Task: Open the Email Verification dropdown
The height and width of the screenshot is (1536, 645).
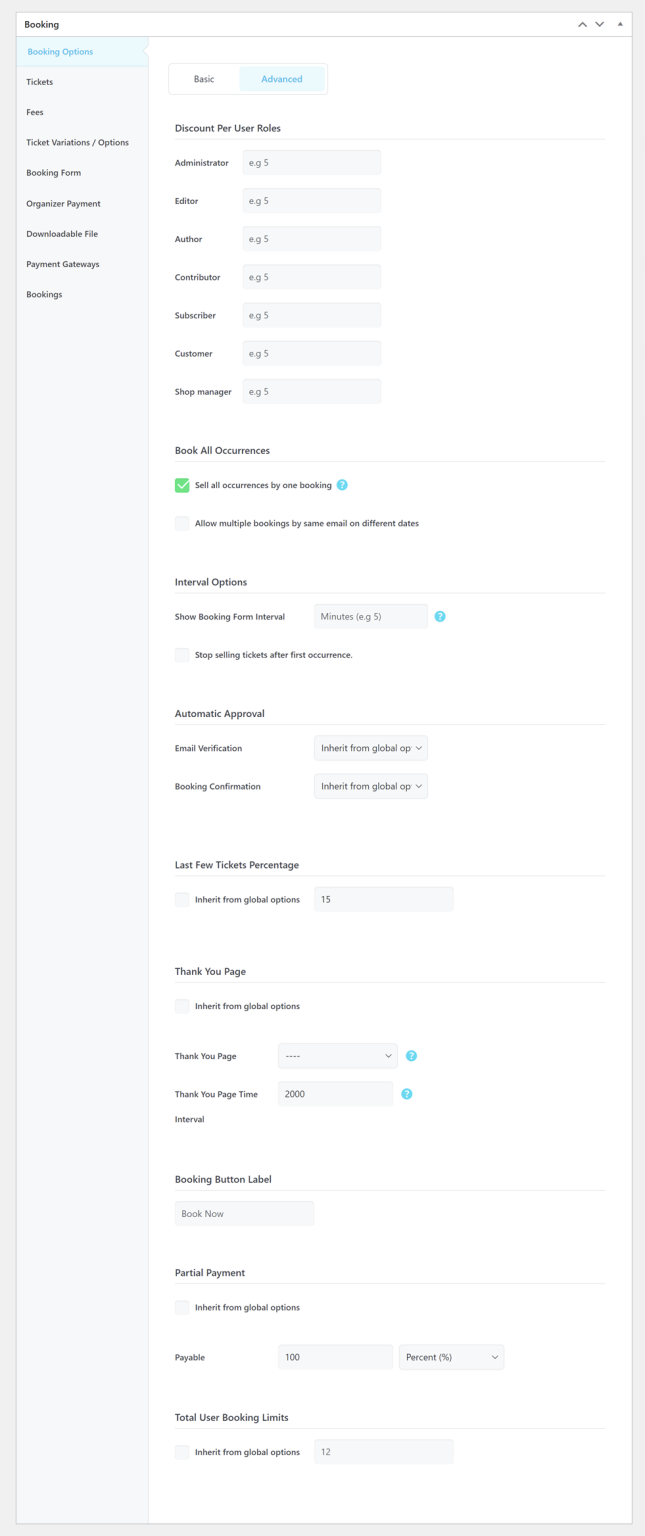Action: [x=371, y=747]
